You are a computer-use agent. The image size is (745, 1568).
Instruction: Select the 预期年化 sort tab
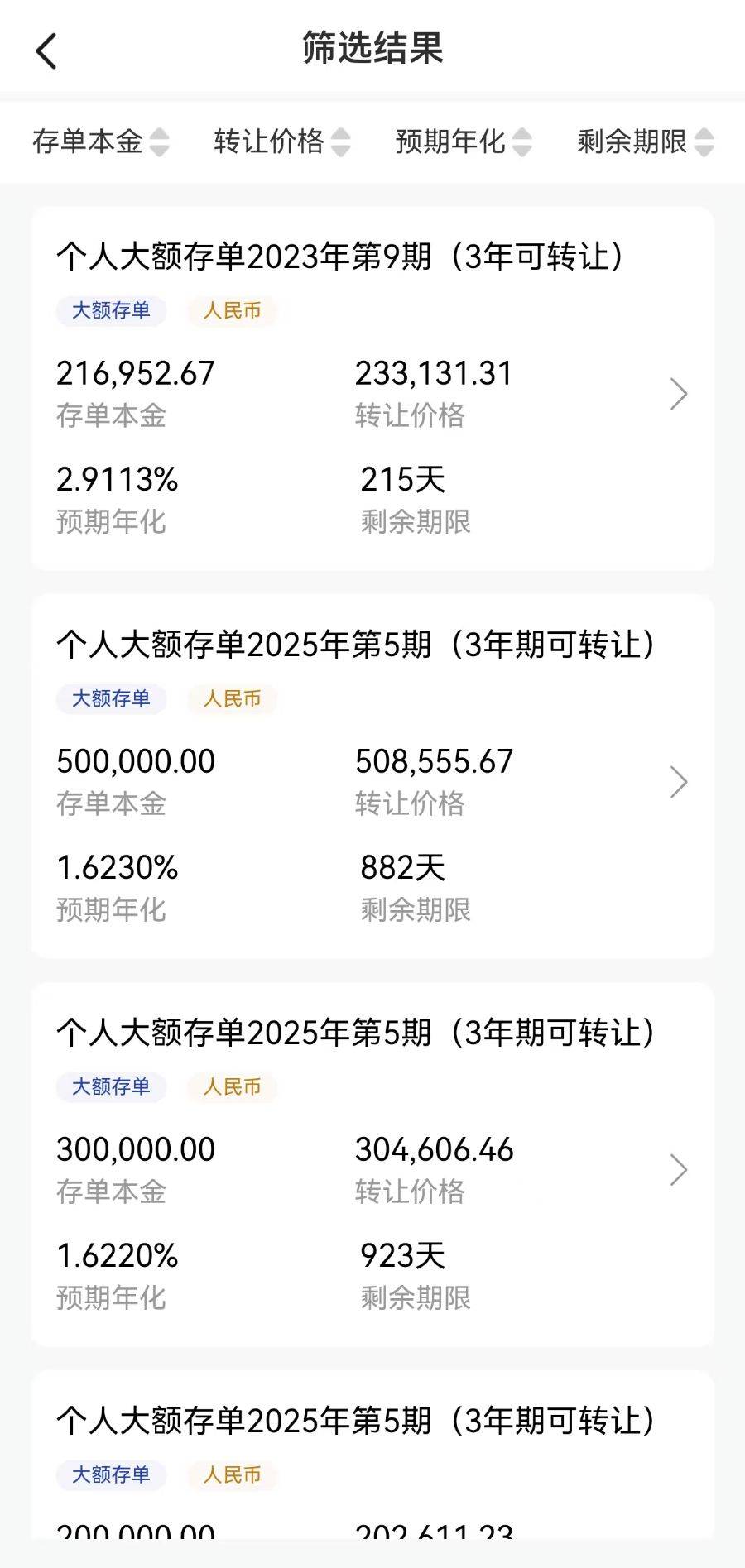(x=464, y=142)
